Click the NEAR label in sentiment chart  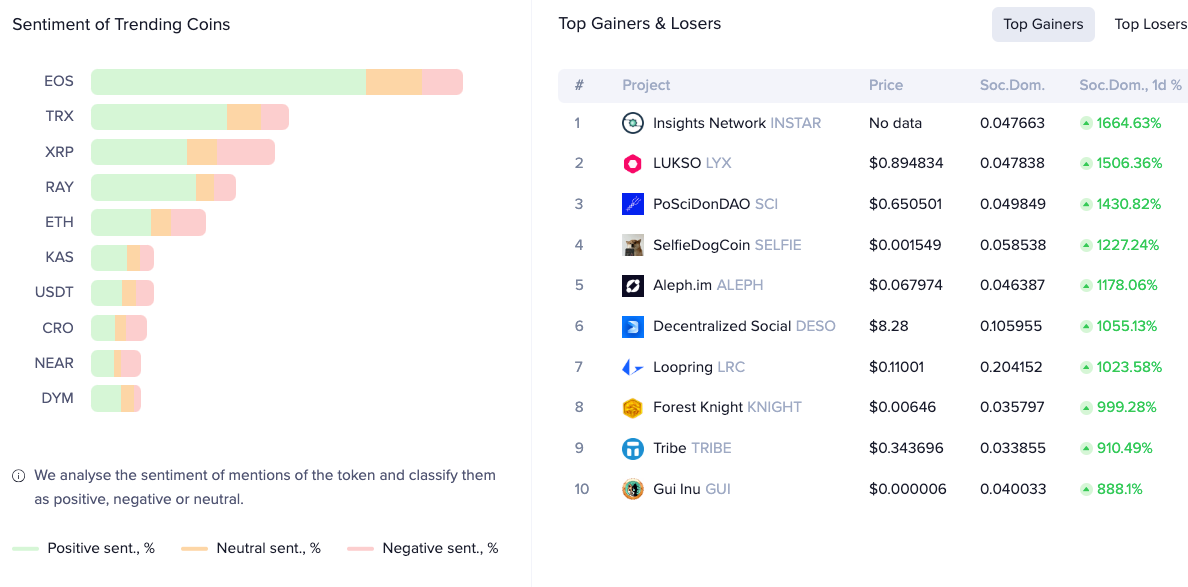[55, 364]
